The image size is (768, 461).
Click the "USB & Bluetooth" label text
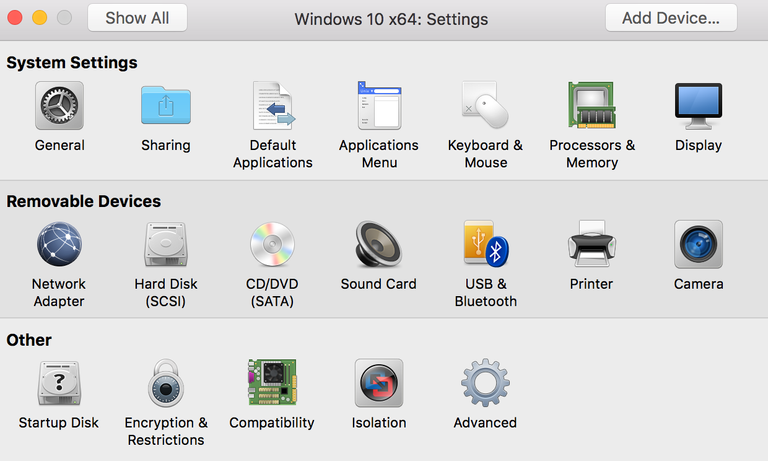coord(485,292)
